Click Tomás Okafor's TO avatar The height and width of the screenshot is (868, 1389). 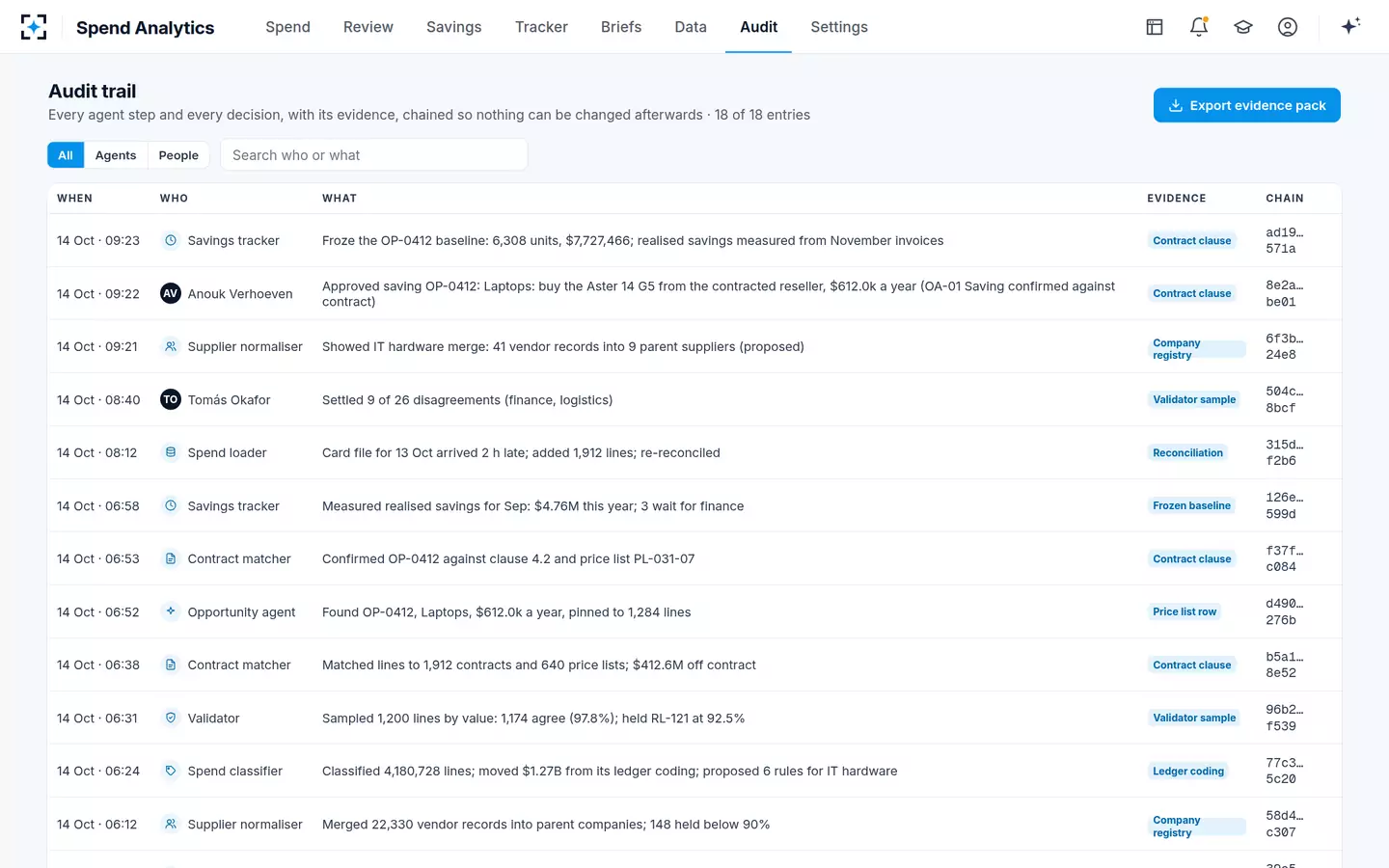pyautogui.click(x=171, y=399)
